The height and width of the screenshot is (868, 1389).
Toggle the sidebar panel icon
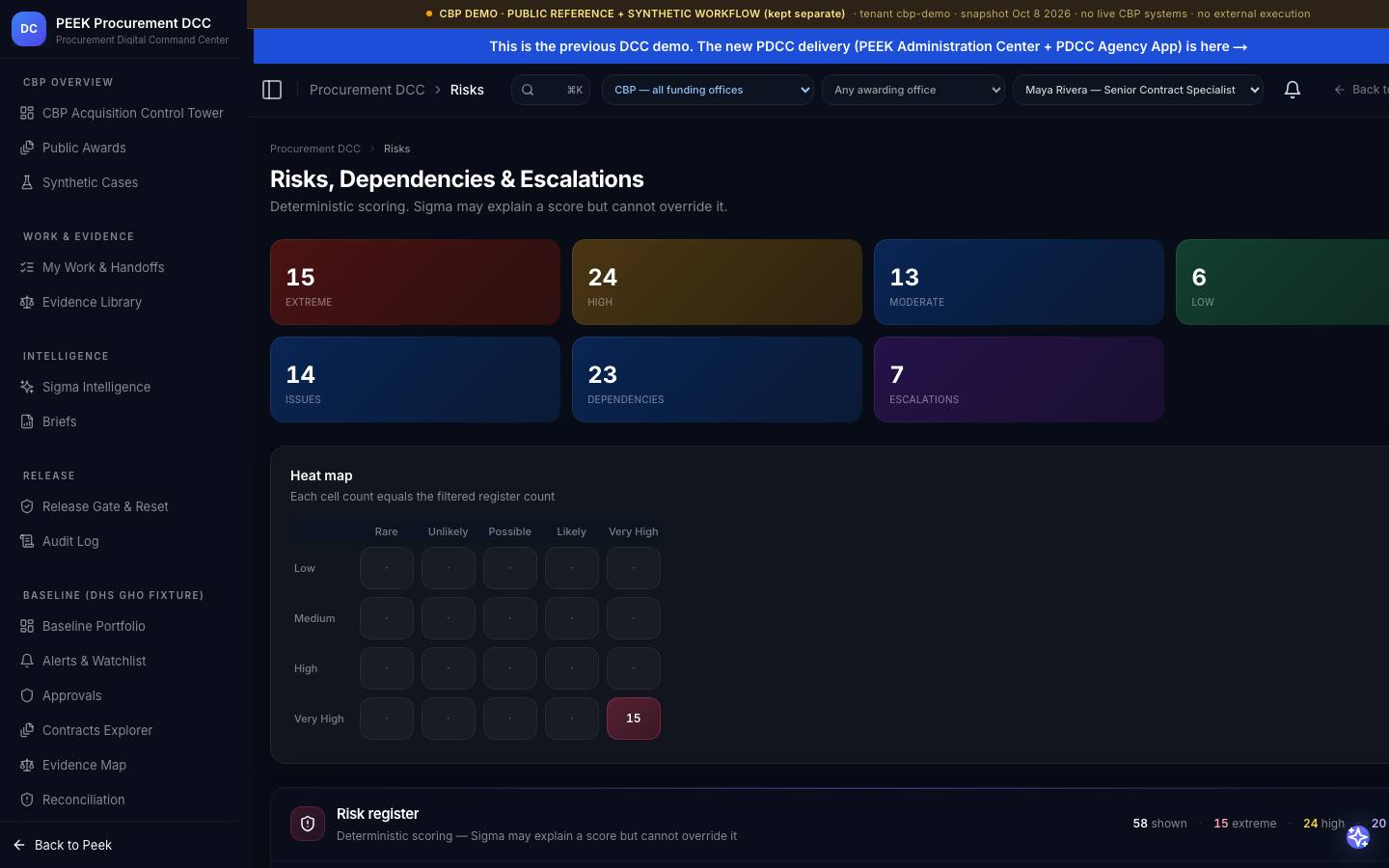point(272,90)
